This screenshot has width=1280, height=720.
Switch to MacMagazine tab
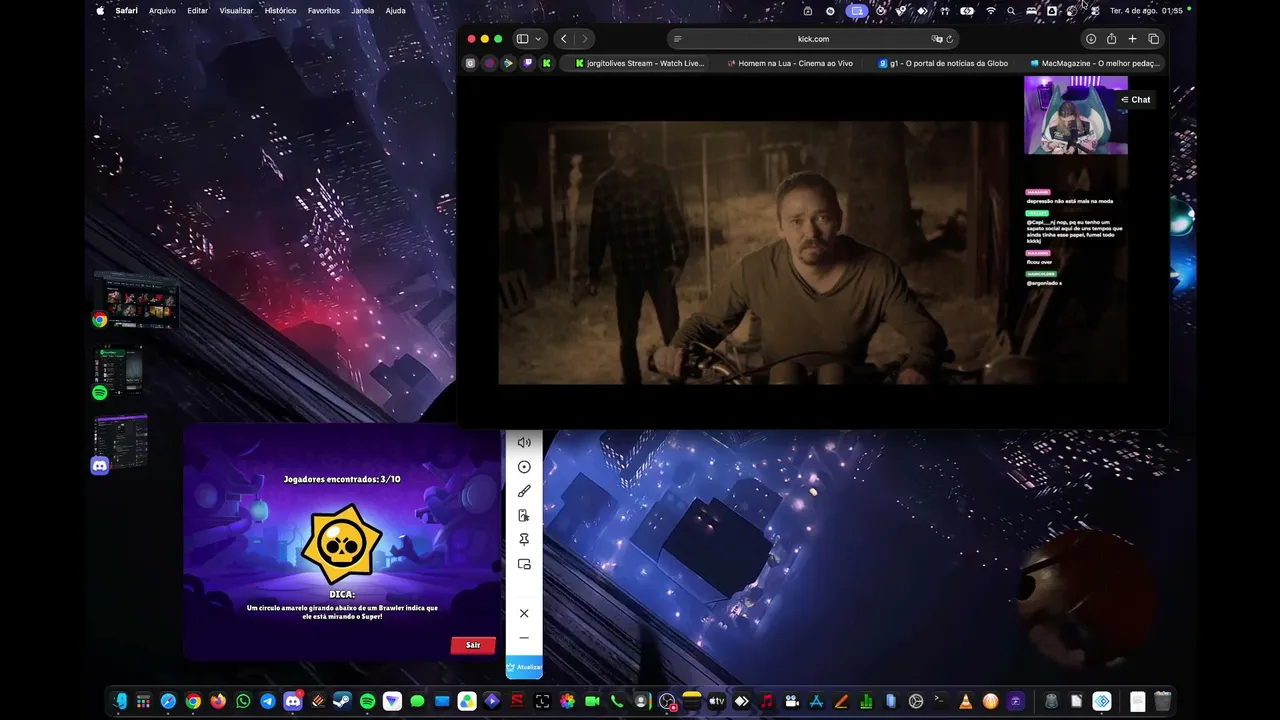point(1094,63)
